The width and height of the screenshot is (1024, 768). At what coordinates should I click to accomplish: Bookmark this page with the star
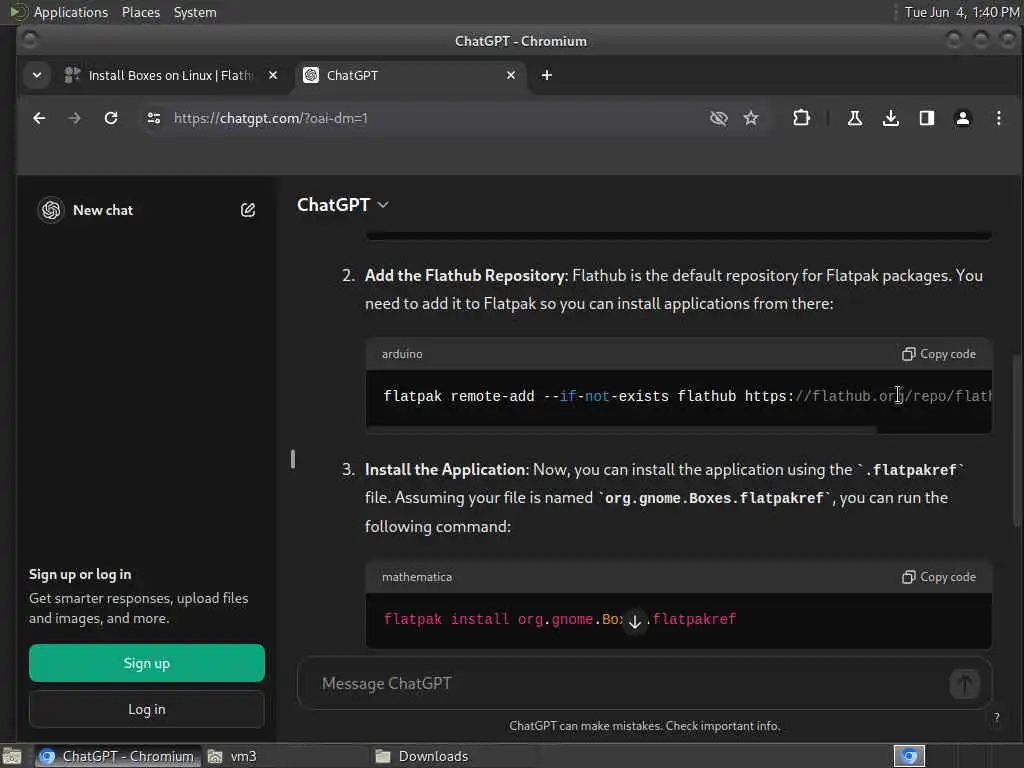click(x=751, y=118)
